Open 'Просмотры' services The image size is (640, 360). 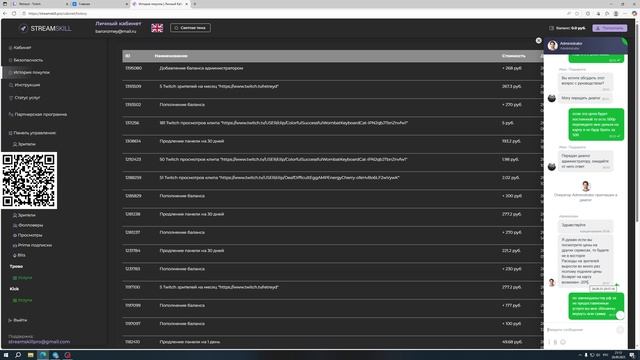pos(30,235)
